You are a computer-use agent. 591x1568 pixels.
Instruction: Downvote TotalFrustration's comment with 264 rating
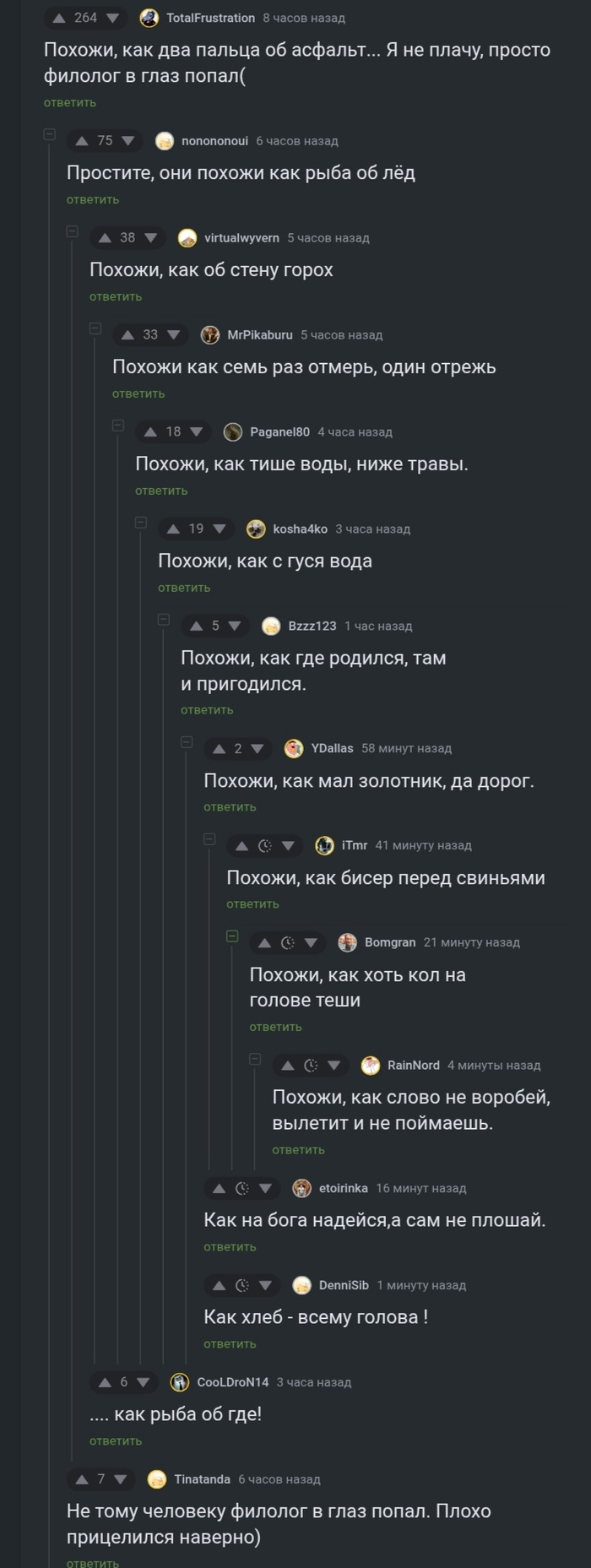click(x=112, y=18)
